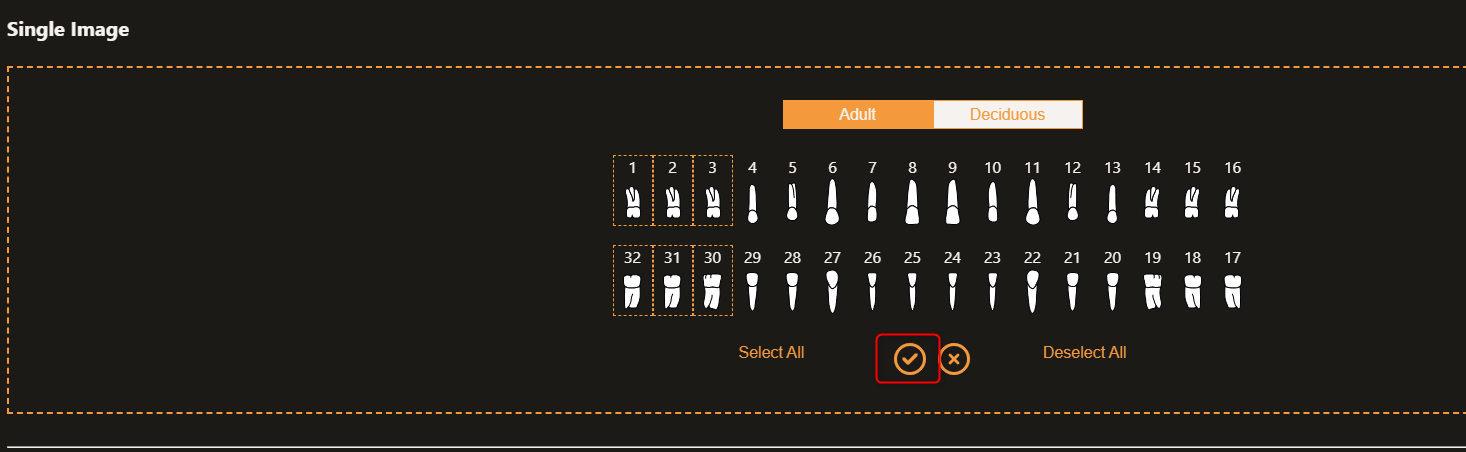Click tooth 28 premolar icon
Screen dimensions: 1466x452
[792, 291]
